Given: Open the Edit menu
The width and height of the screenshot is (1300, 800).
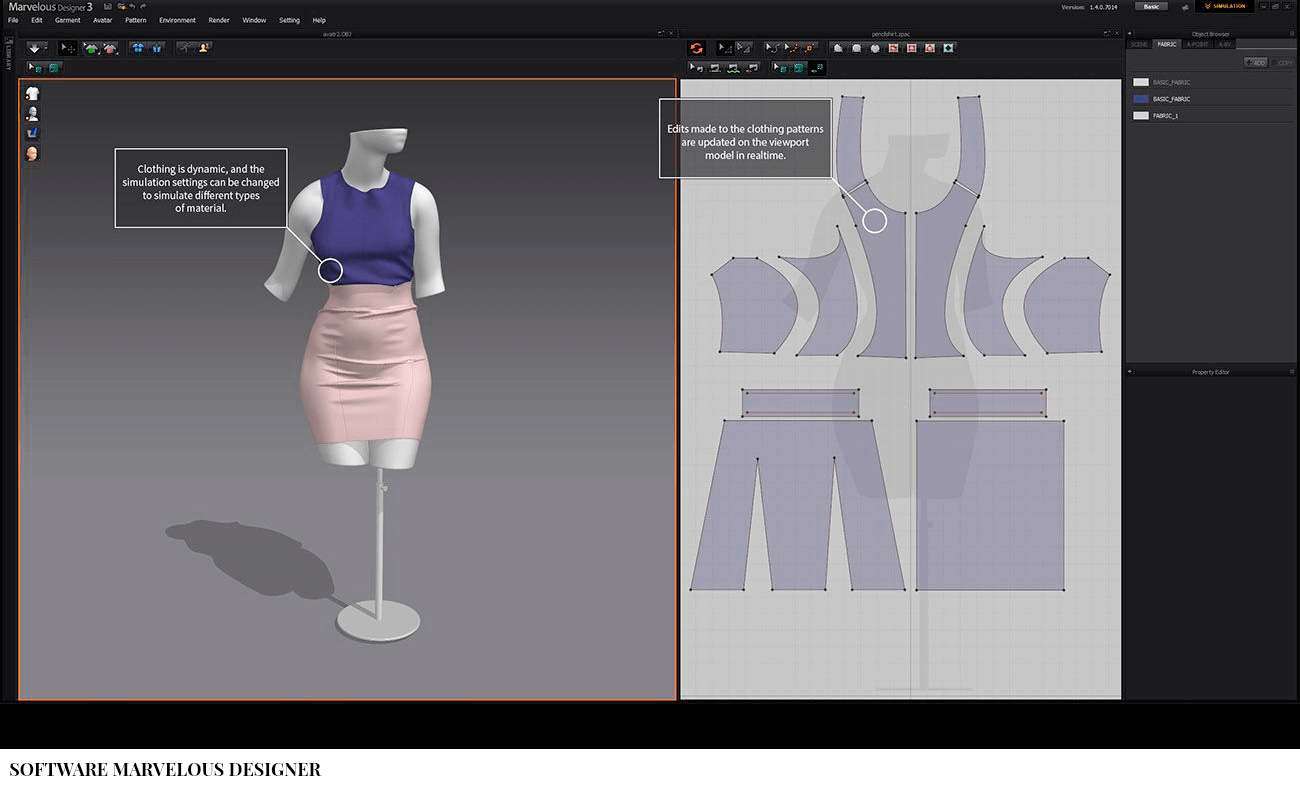Looking at the screenshot, I should coord(37,20).
